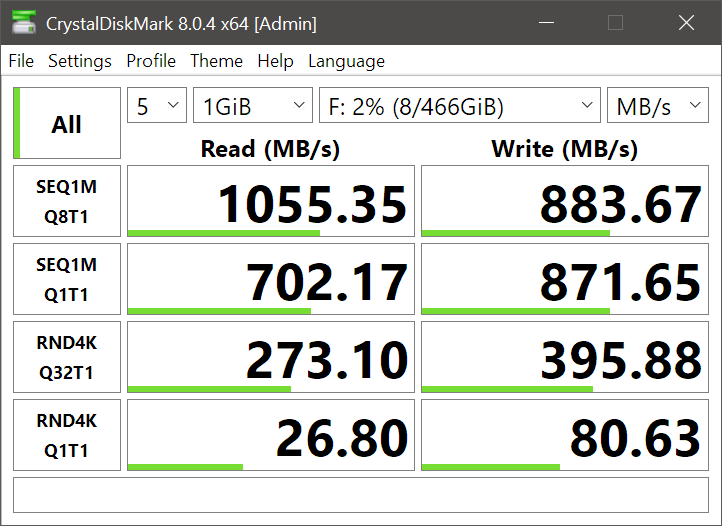Click the 395.88 write result
Viewport: 722px width, 526px height.
pos(565,357)
